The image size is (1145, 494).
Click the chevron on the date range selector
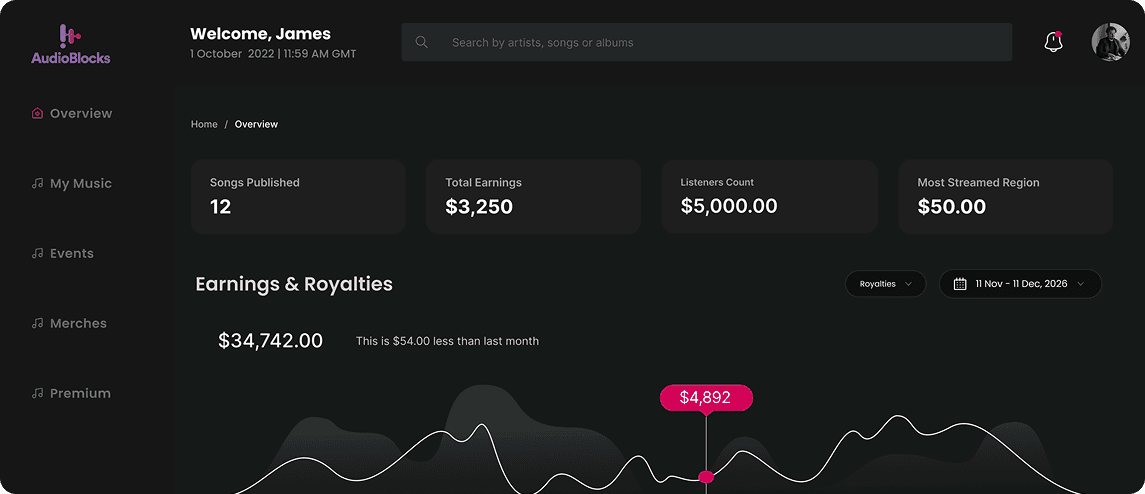click(1080, 284)
